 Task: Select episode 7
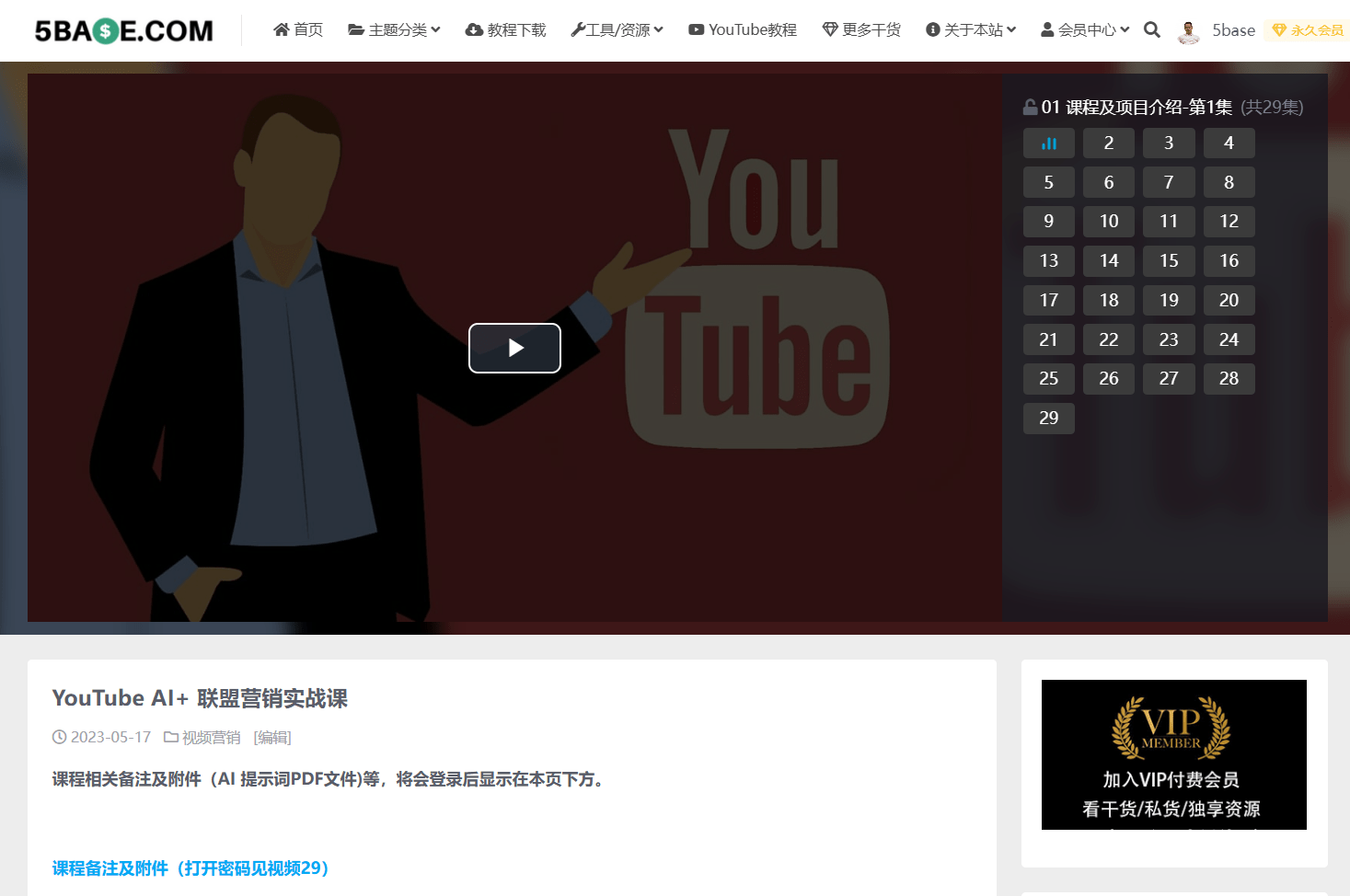point(1169,183)
